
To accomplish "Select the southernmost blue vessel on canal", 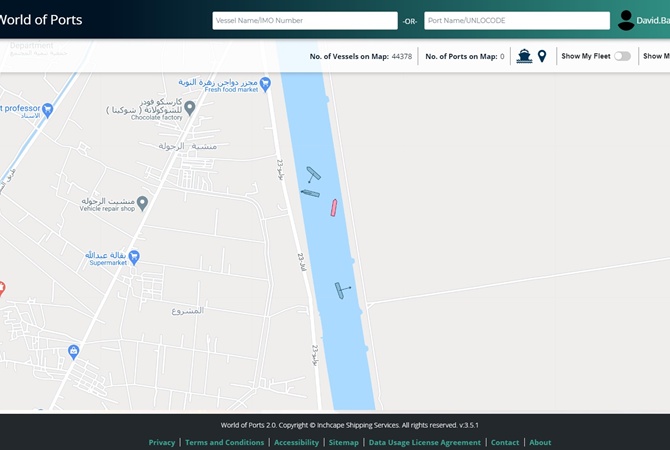I will (x=342, y=291).
